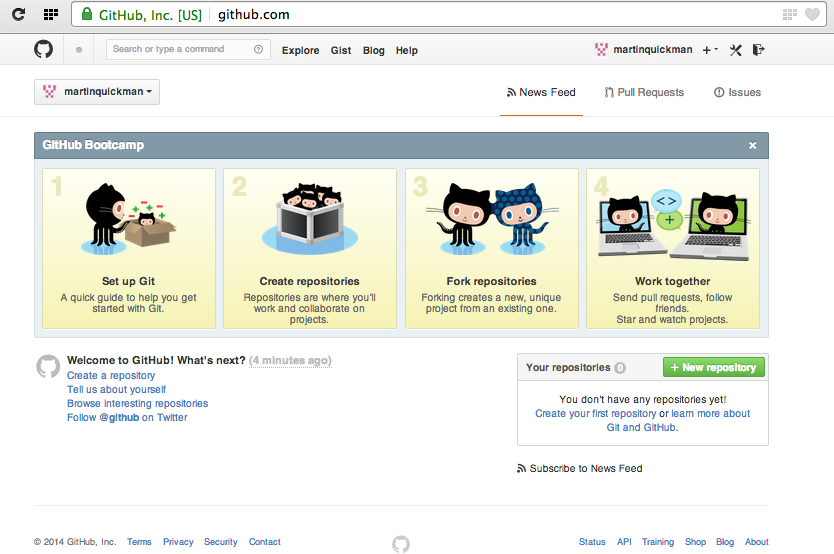Click the Fork repositories title
This screenshot has height=554, width=834.
coord(491,281)
